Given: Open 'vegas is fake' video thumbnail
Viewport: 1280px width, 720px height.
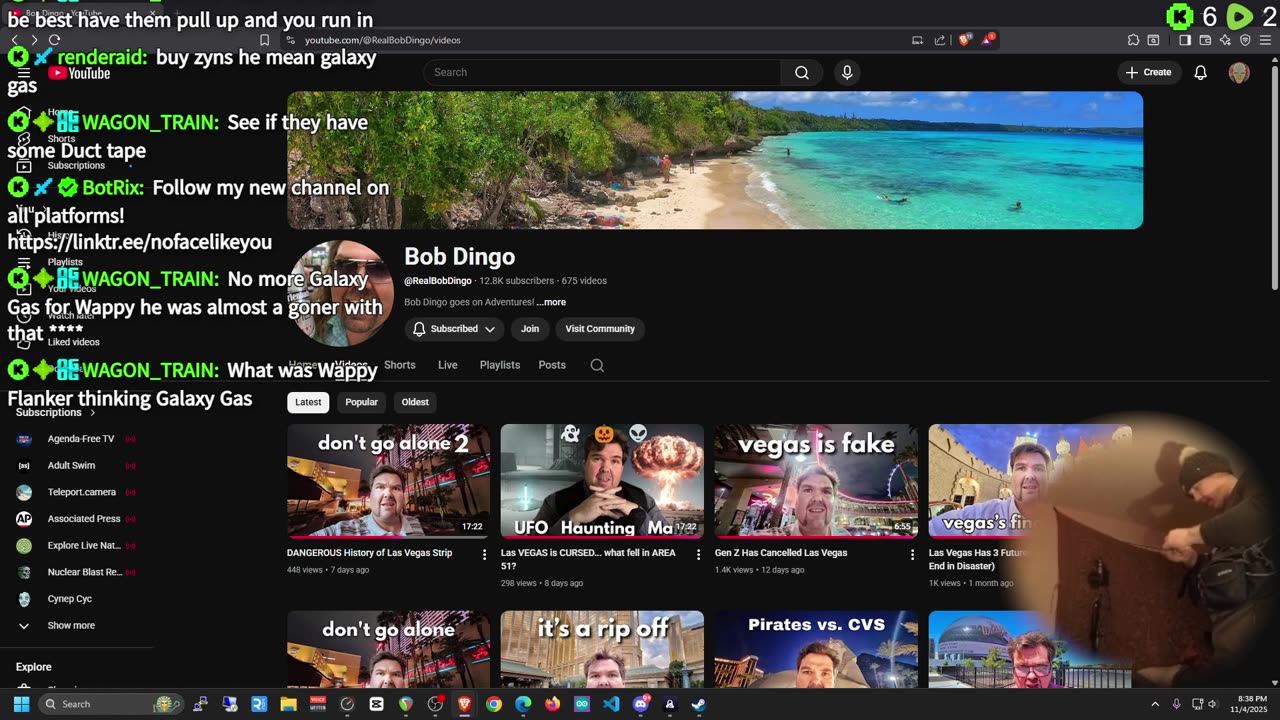Looking at the screenshot, I should click(x=815, y=481).
